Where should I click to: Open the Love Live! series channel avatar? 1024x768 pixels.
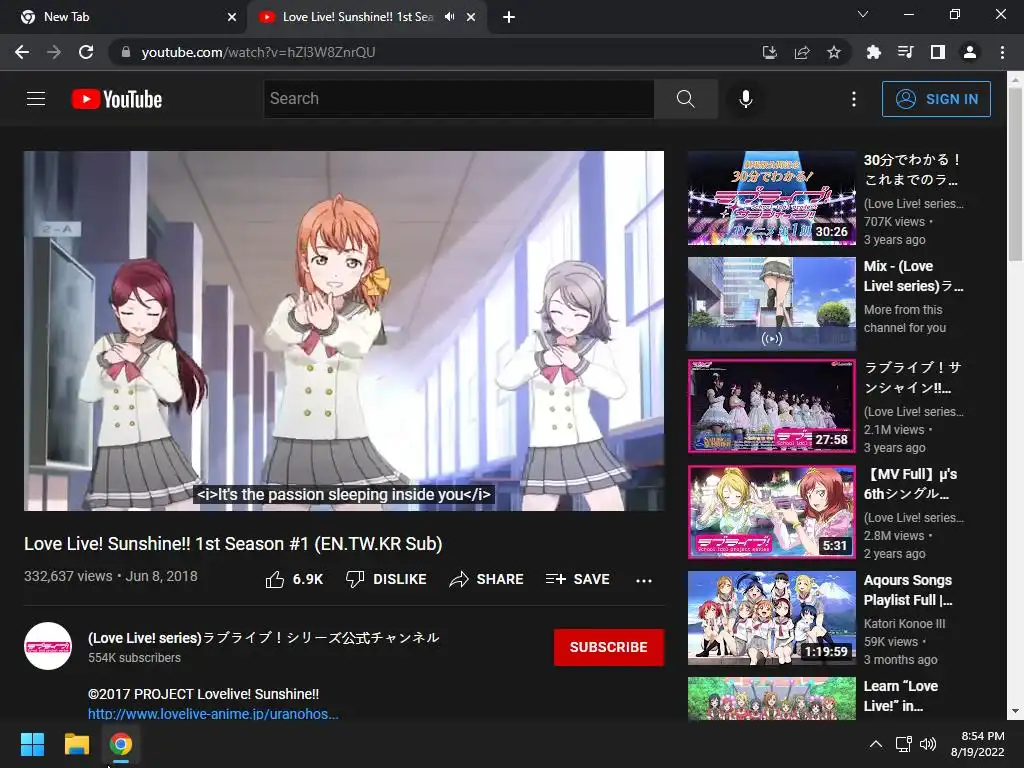click(48, 646)
